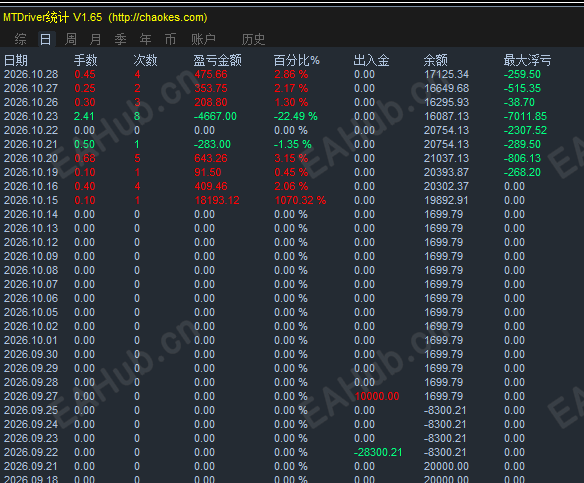Switch to the 综 summary tab
The height and width of the screenshot is (483, 584).
pos(20,39)
